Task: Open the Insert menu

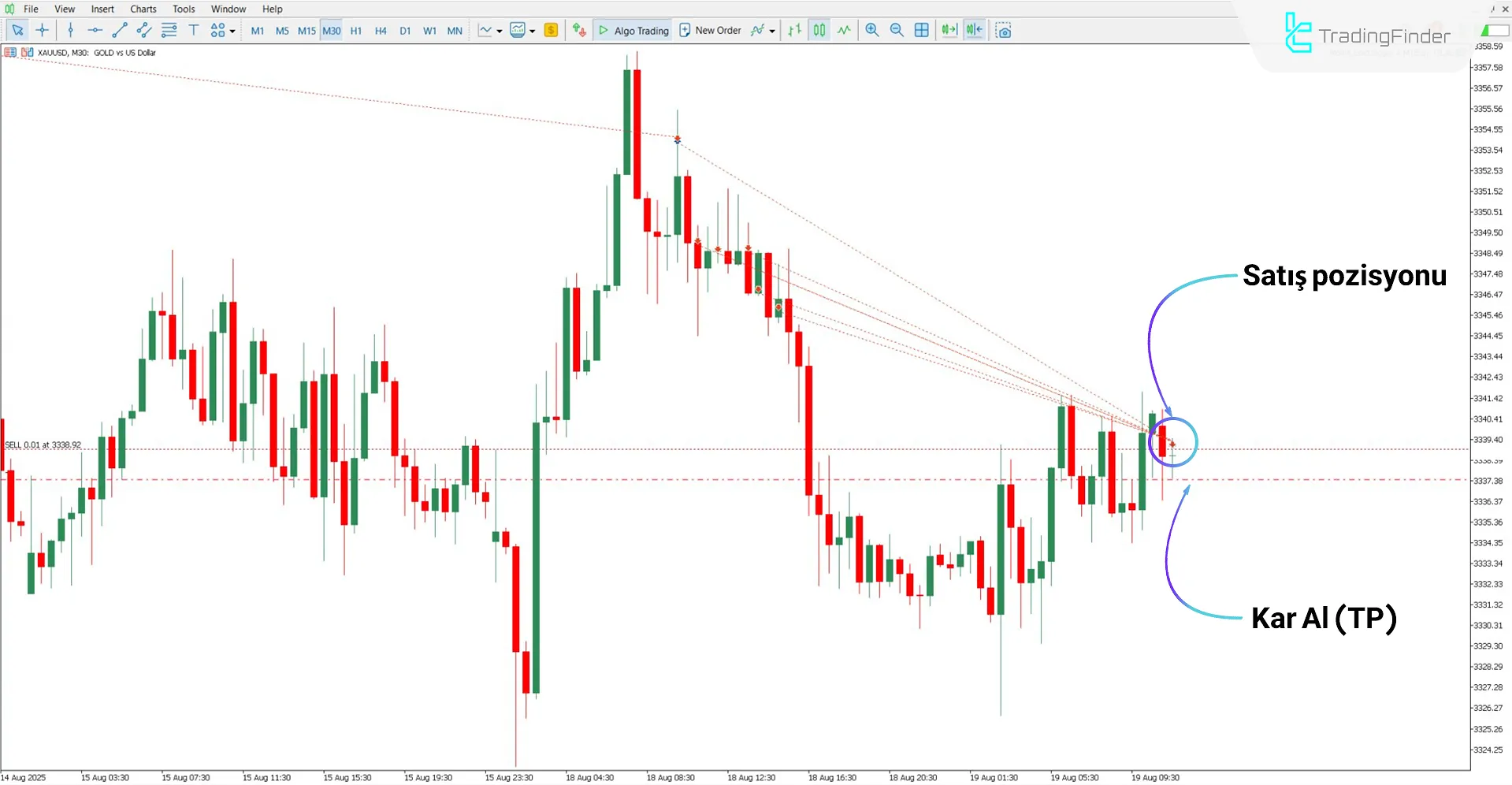Action: click(x=102, y=9)
